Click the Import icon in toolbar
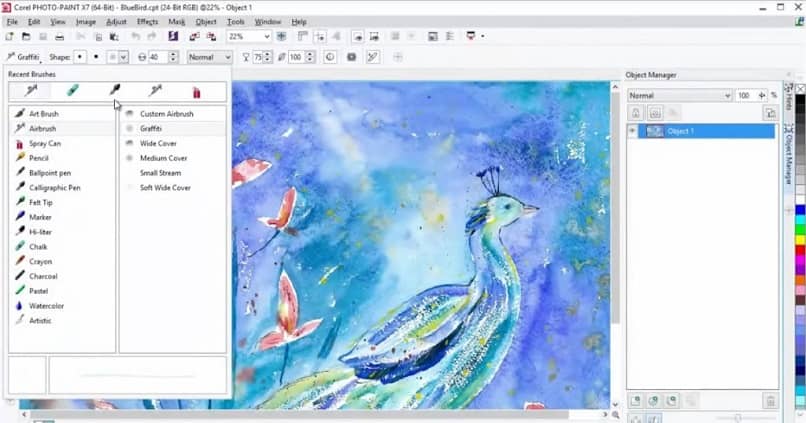 pyautogui.click(x=194, y=36)
